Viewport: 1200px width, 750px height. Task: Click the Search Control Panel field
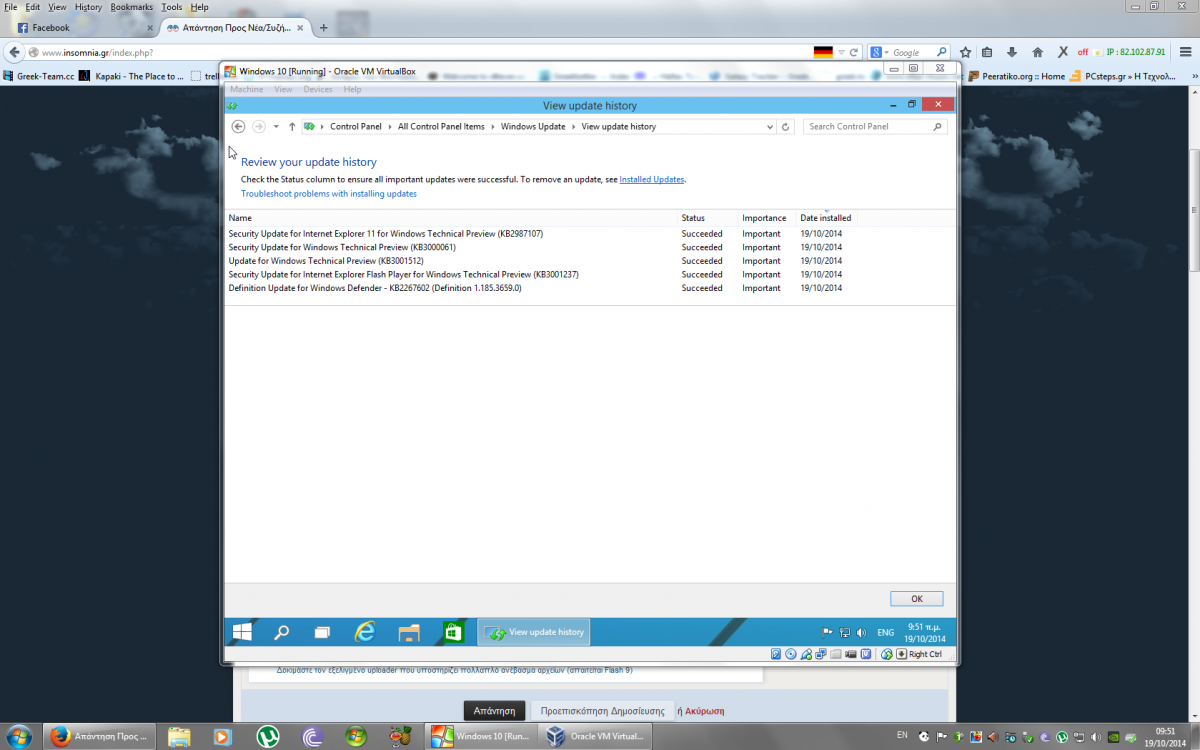click(x=875, y=127)
